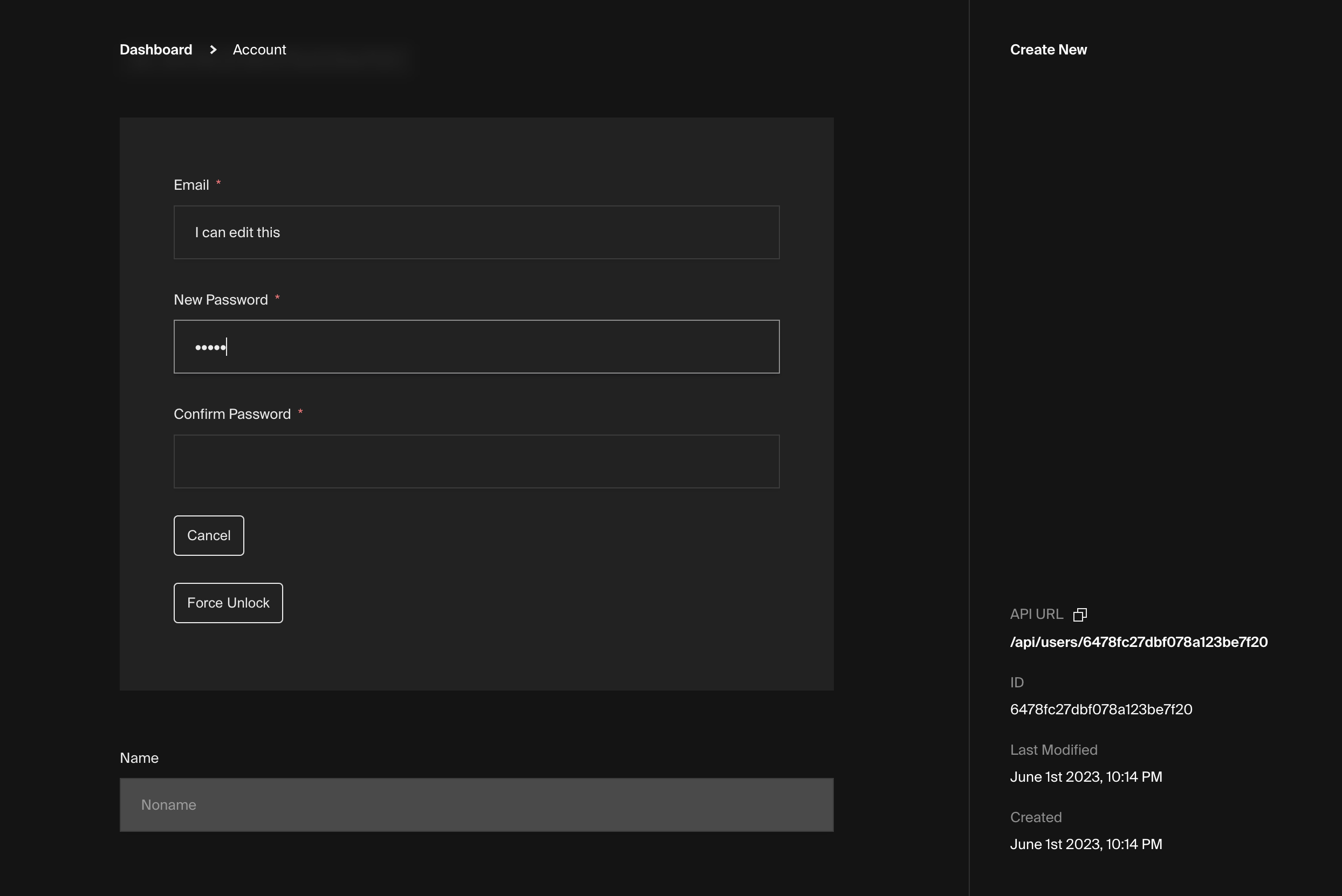Focus the Email input containing 'I can edit this'
This screenshot has width=1342, height=896.
[x=476, y=232]
